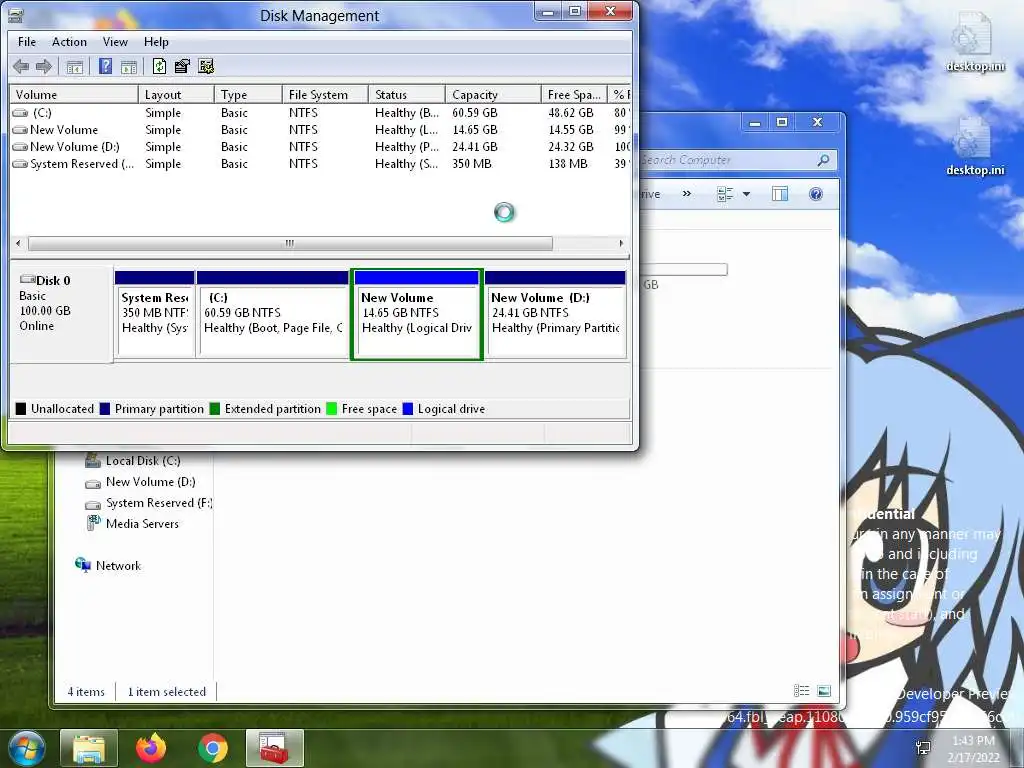This screenshot has width=1024, height=768.
Task: Open the view options dropdown arrow in Explorer
Action: click(746, 194)
